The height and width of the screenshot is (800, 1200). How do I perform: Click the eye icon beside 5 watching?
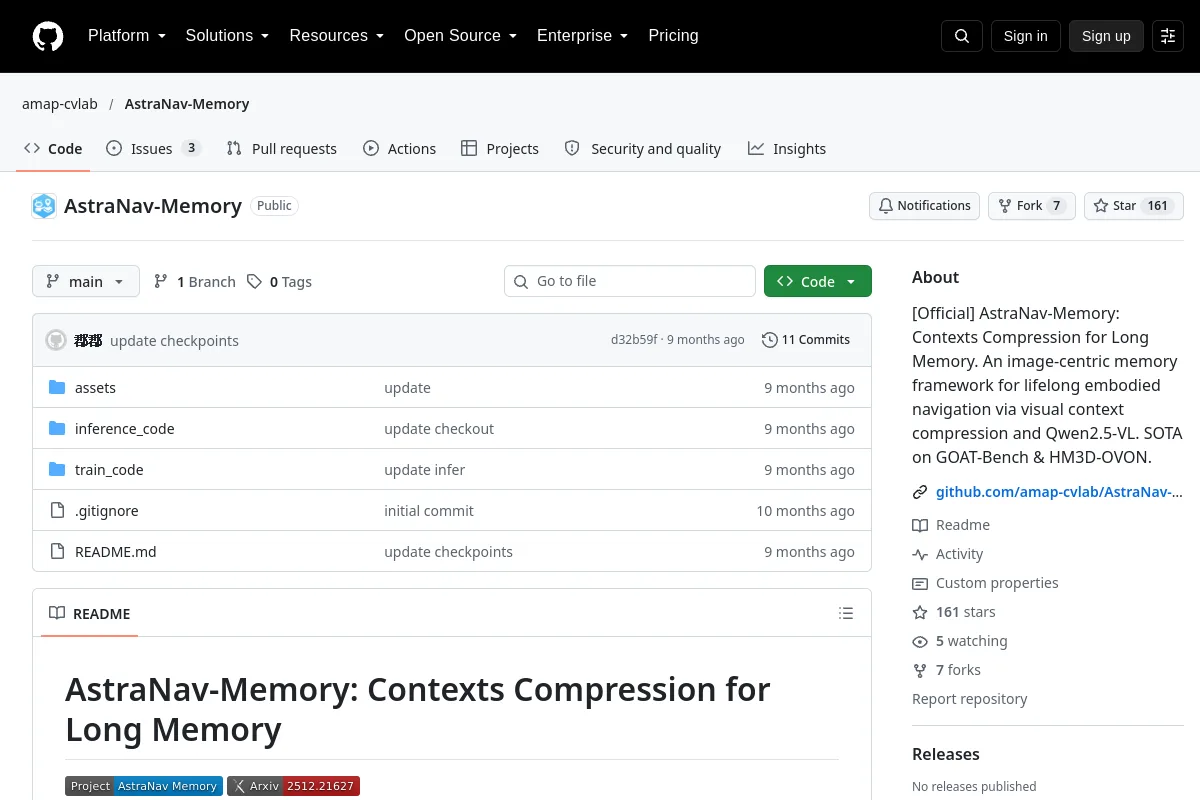(x=920, y=641)
